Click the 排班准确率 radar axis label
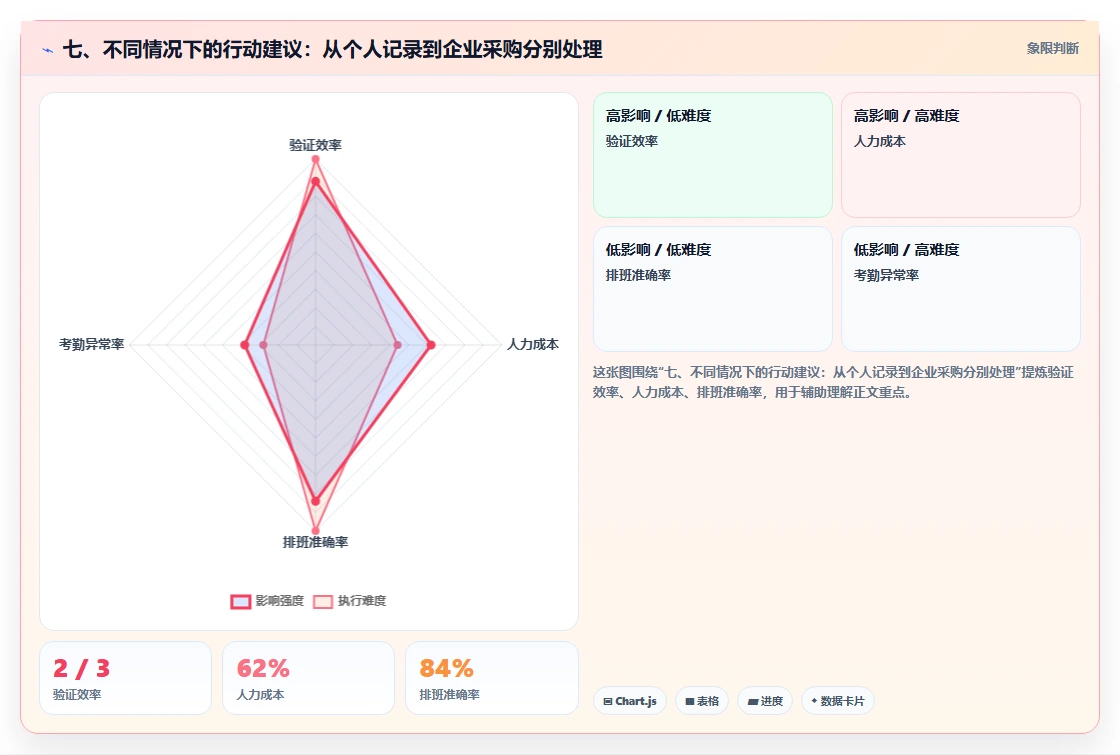Image resolution: width=1120 pixels, height=755 pixels. coord(315,542)
